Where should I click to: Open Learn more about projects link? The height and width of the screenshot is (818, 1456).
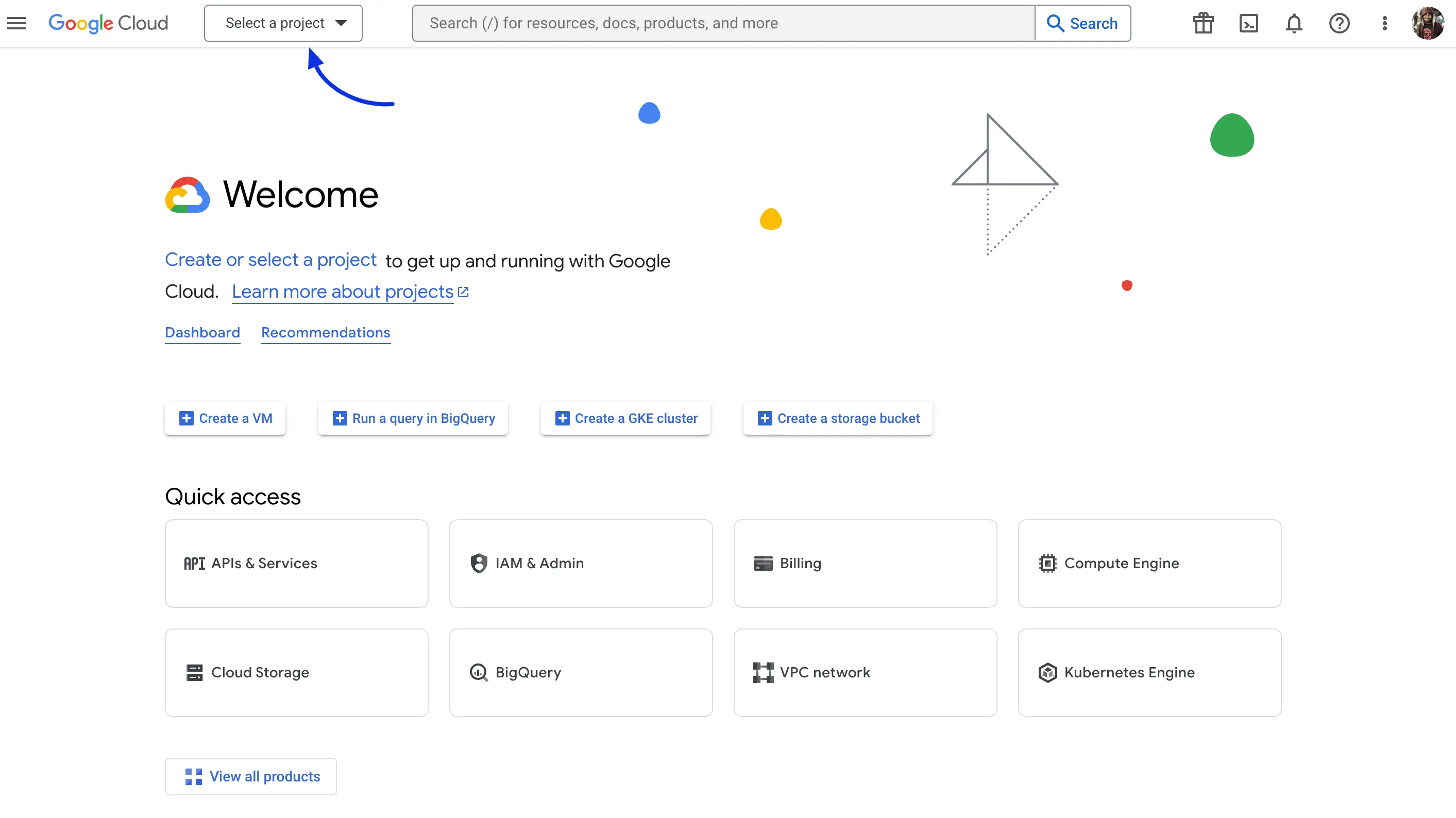pyautogui.click(x=343, y=292)
